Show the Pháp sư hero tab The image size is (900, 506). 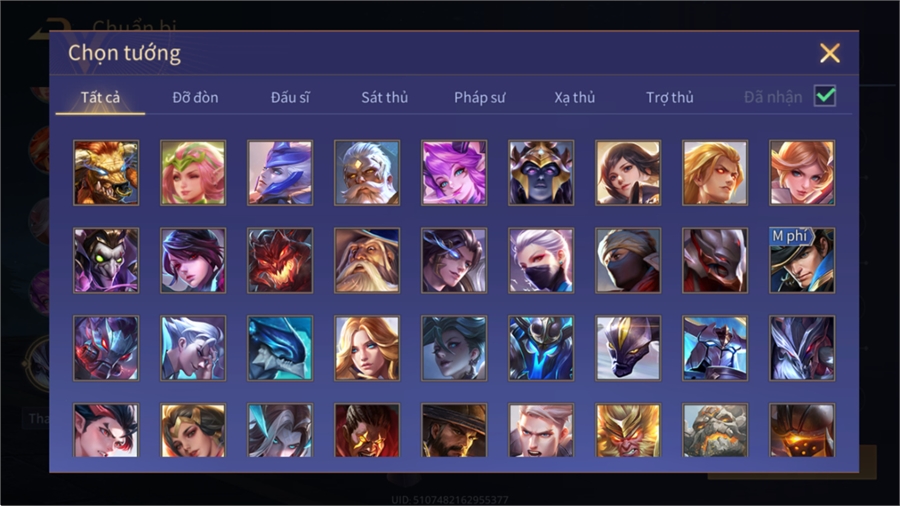pyautogui.click(x=480, y=98)
